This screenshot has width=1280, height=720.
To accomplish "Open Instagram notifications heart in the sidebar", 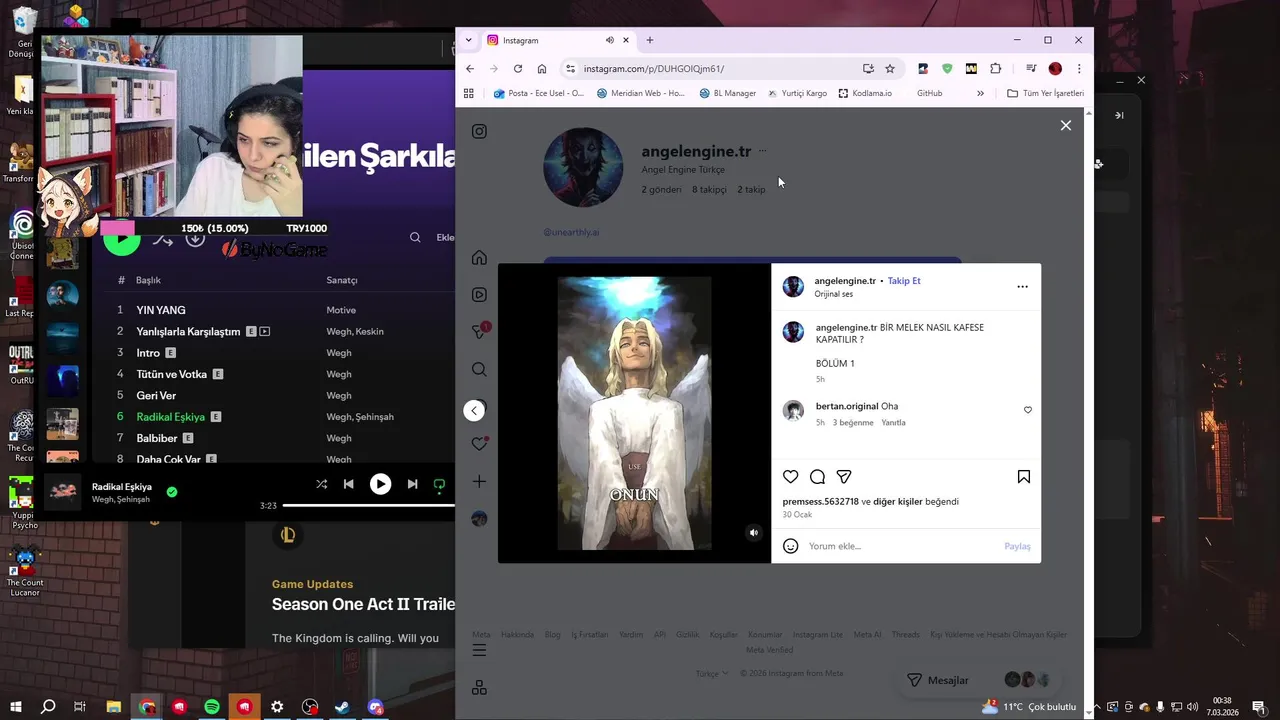I will pyautogui.click(x=479, y=444).
